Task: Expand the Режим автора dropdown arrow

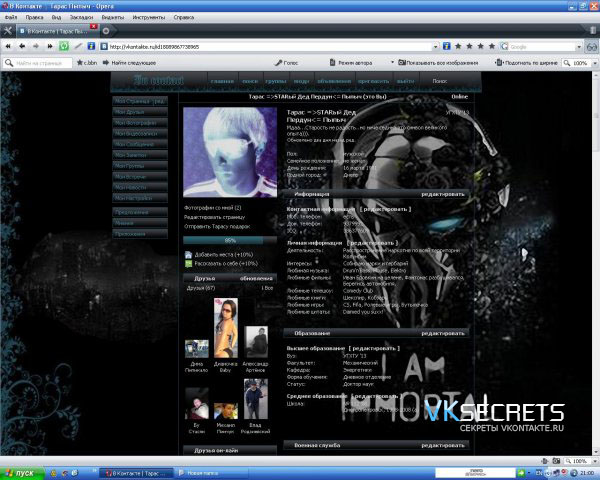Action: 392,62
